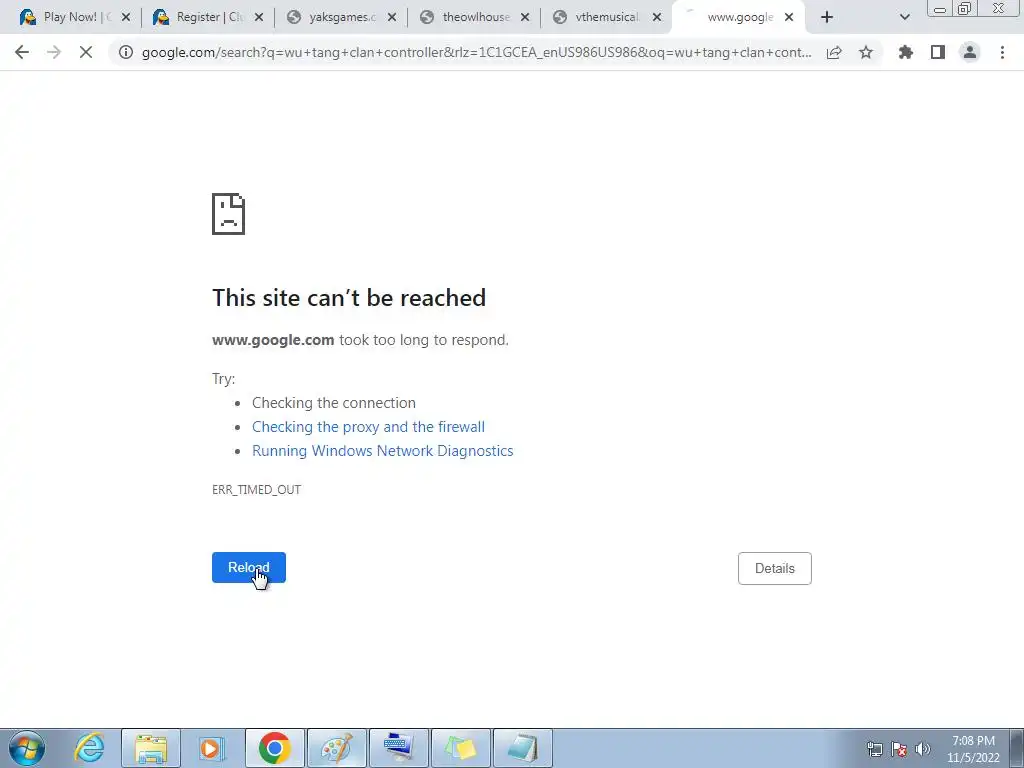
Task: Open Chrome's three-dot menu
Action: tap(1002, 52)
